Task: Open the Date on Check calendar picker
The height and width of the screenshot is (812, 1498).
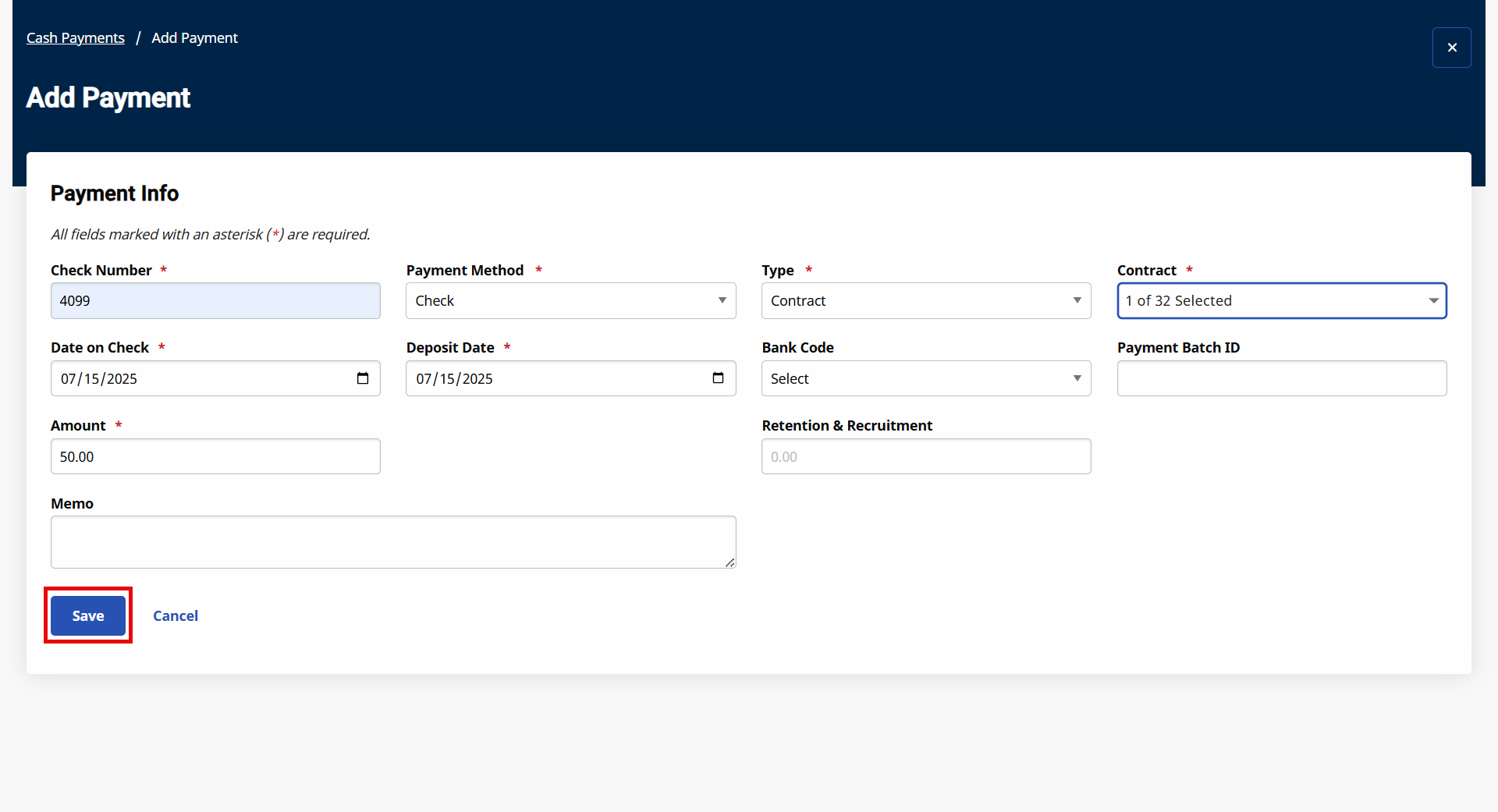Action: coord(363,378)
